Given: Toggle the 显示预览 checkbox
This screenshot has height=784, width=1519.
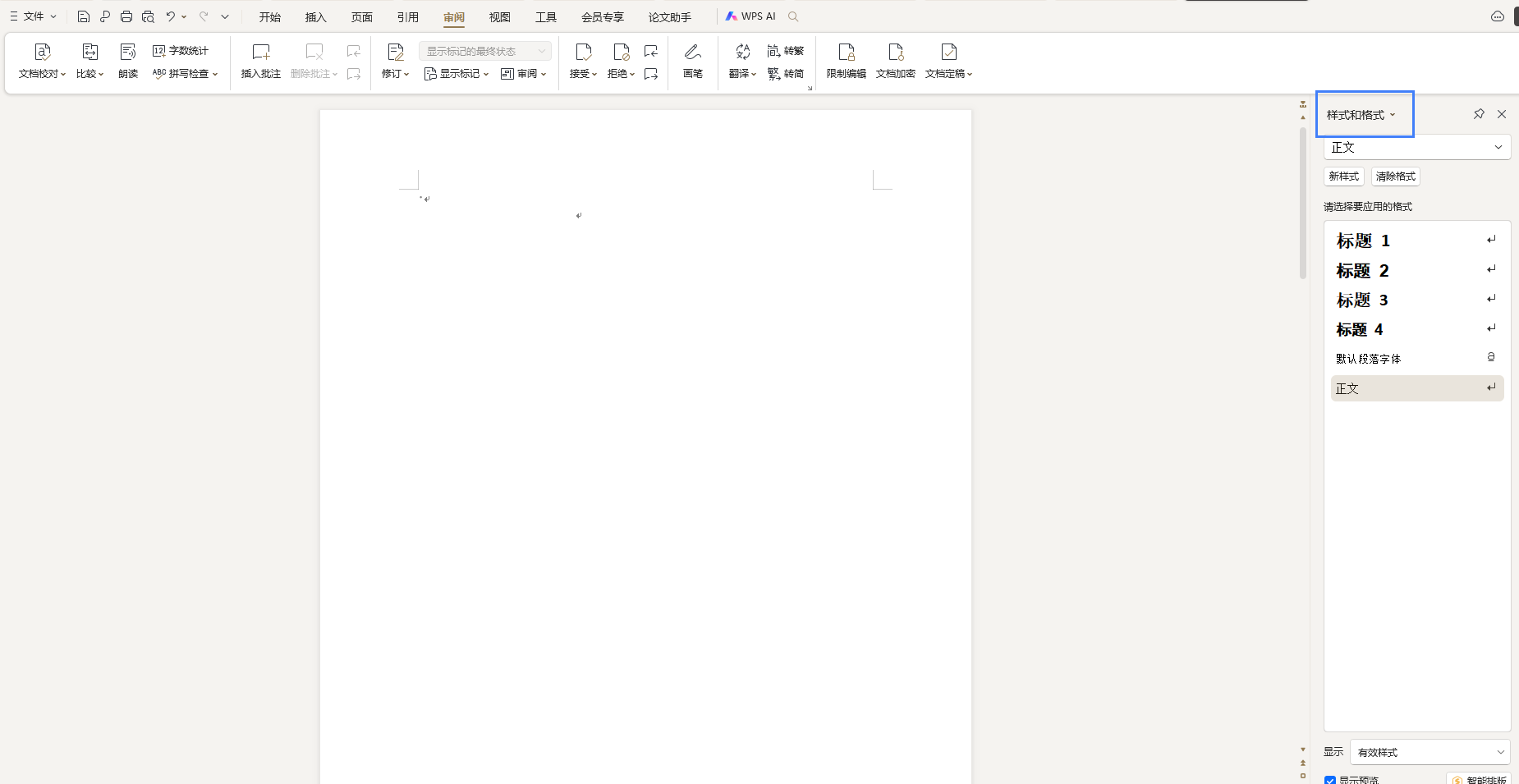Looking at the screenshot, I should pos(1330,780).
